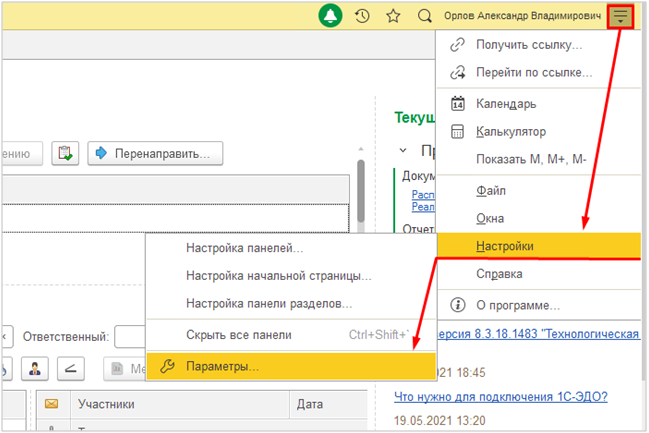Click Параметры in the settings submenu
The width and height of the screenshot is (649, 433).
[222, 366]
